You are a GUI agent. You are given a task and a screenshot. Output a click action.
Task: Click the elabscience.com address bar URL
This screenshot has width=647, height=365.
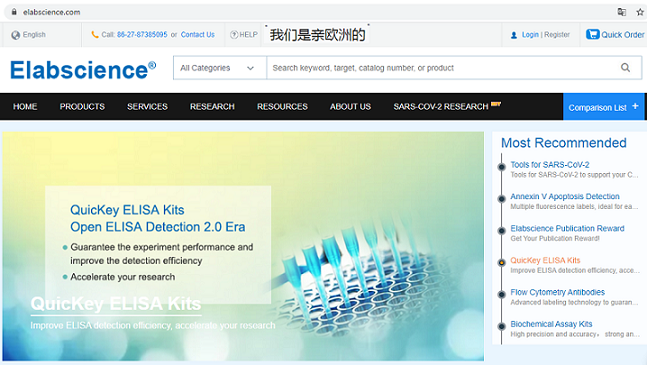coord(52,12)
